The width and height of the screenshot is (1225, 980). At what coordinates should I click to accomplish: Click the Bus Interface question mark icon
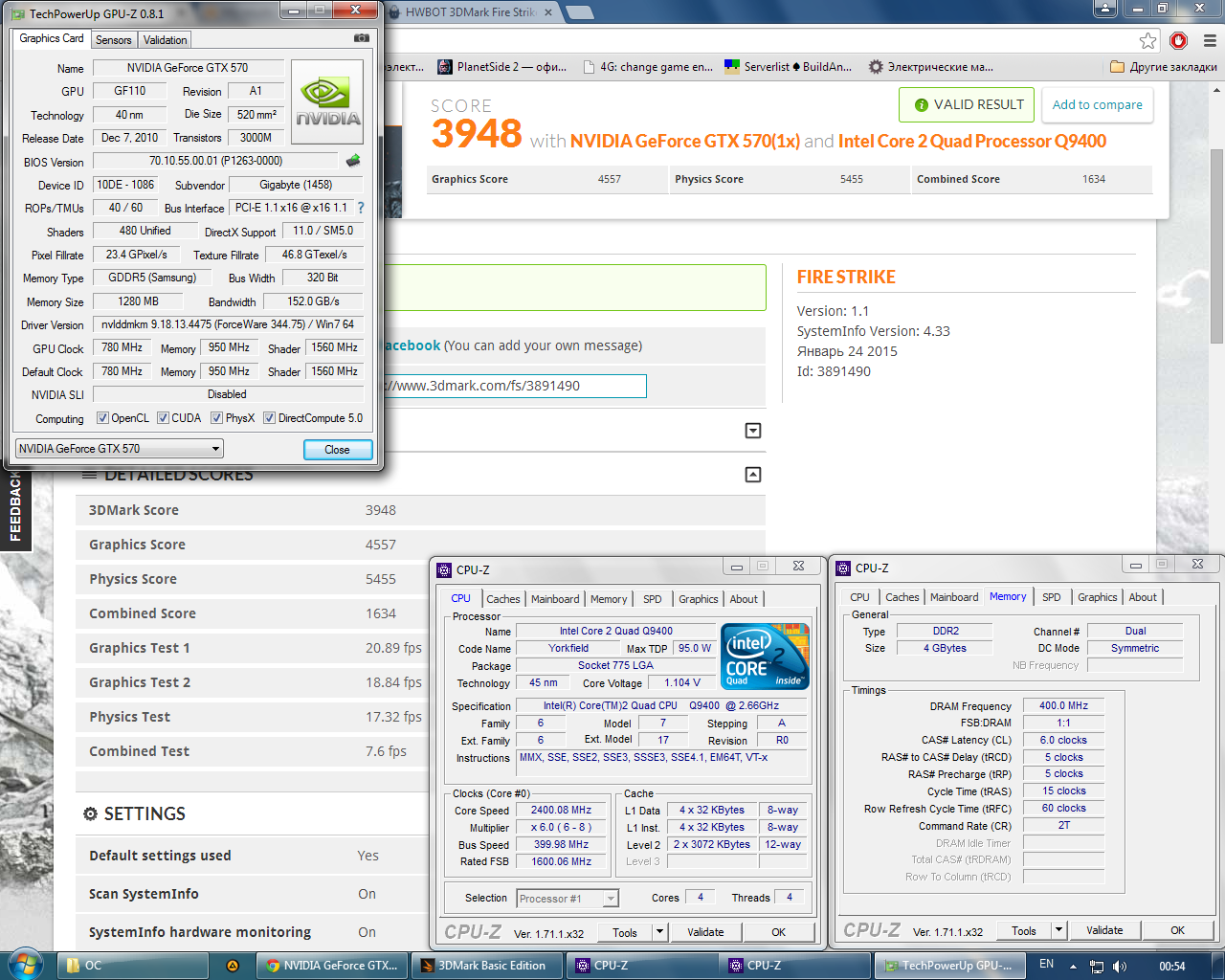click(x=361, y=208)
